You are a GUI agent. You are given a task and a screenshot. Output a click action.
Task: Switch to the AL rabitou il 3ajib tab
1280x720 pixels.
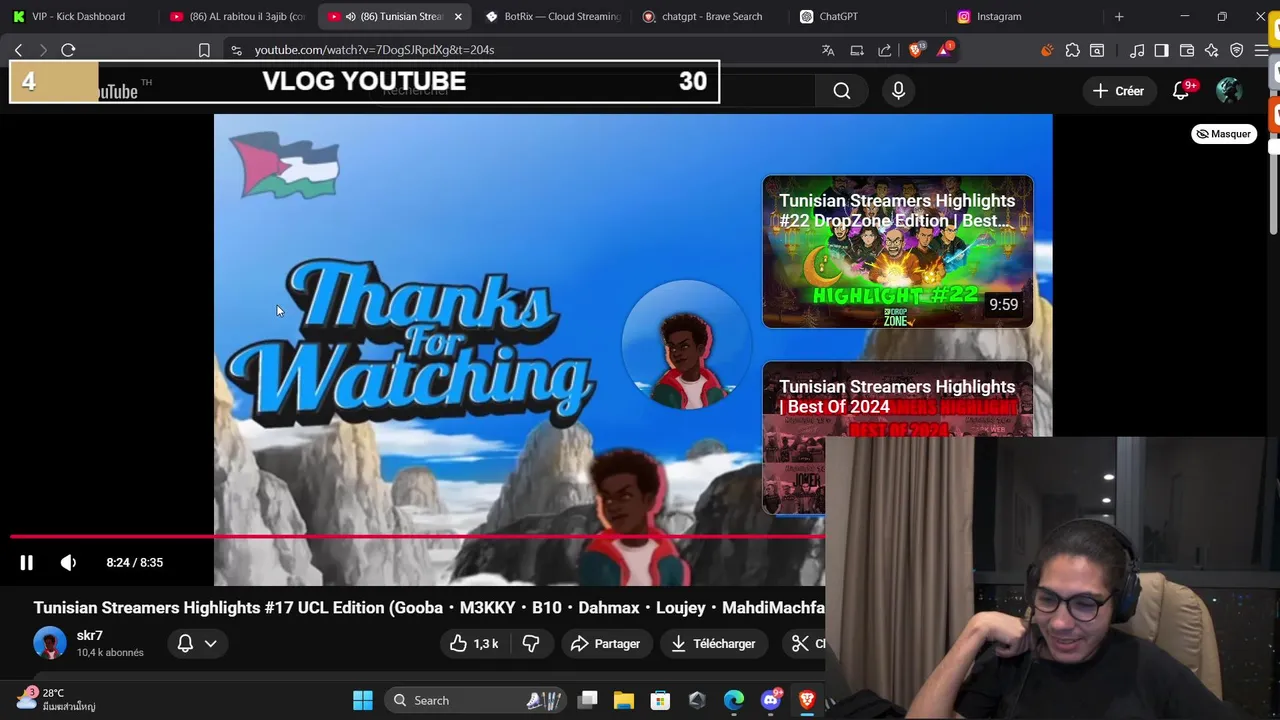pyautogui.click(x=237, y=16)
